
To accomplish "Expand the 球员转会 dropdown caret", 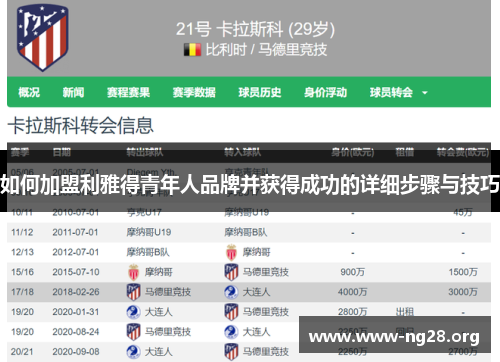I will 425,93.
